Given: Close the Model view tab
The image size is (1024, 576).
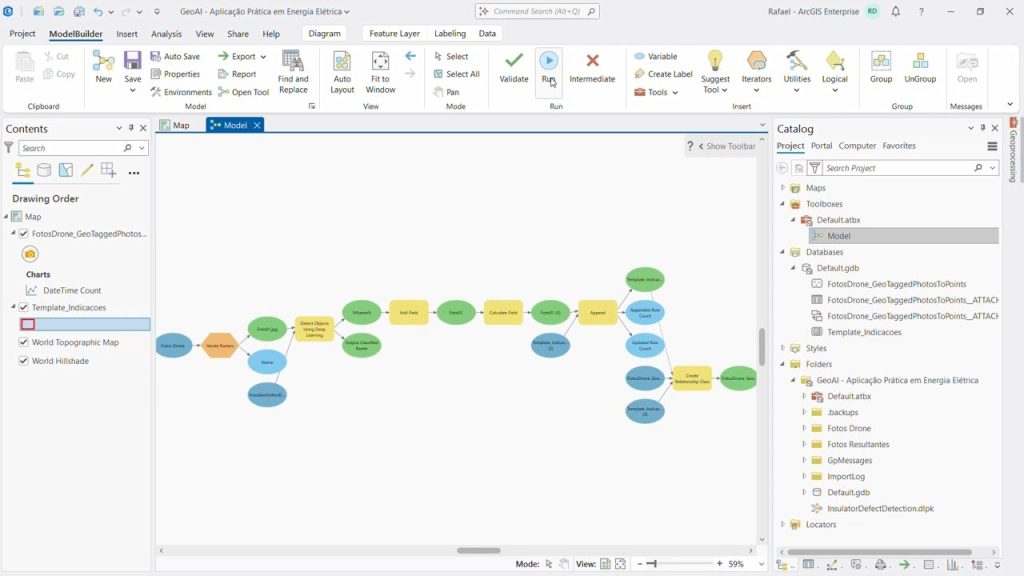Looking at the screenshot, I should tap(257, 125).
